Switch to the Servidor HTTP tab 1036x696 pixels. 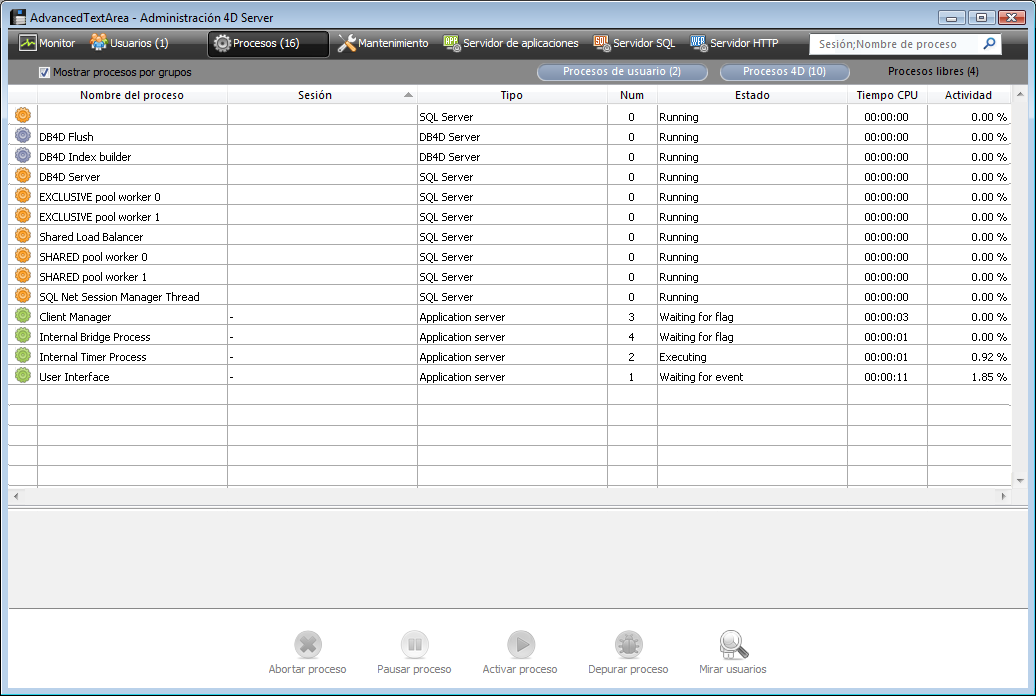tap(734, 44)
